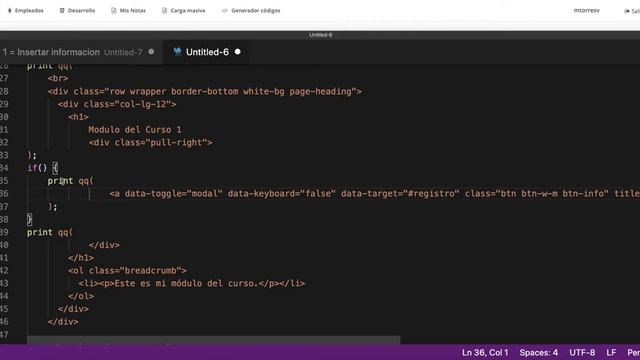Click the div class="pull-right" line

pos(150,142)
